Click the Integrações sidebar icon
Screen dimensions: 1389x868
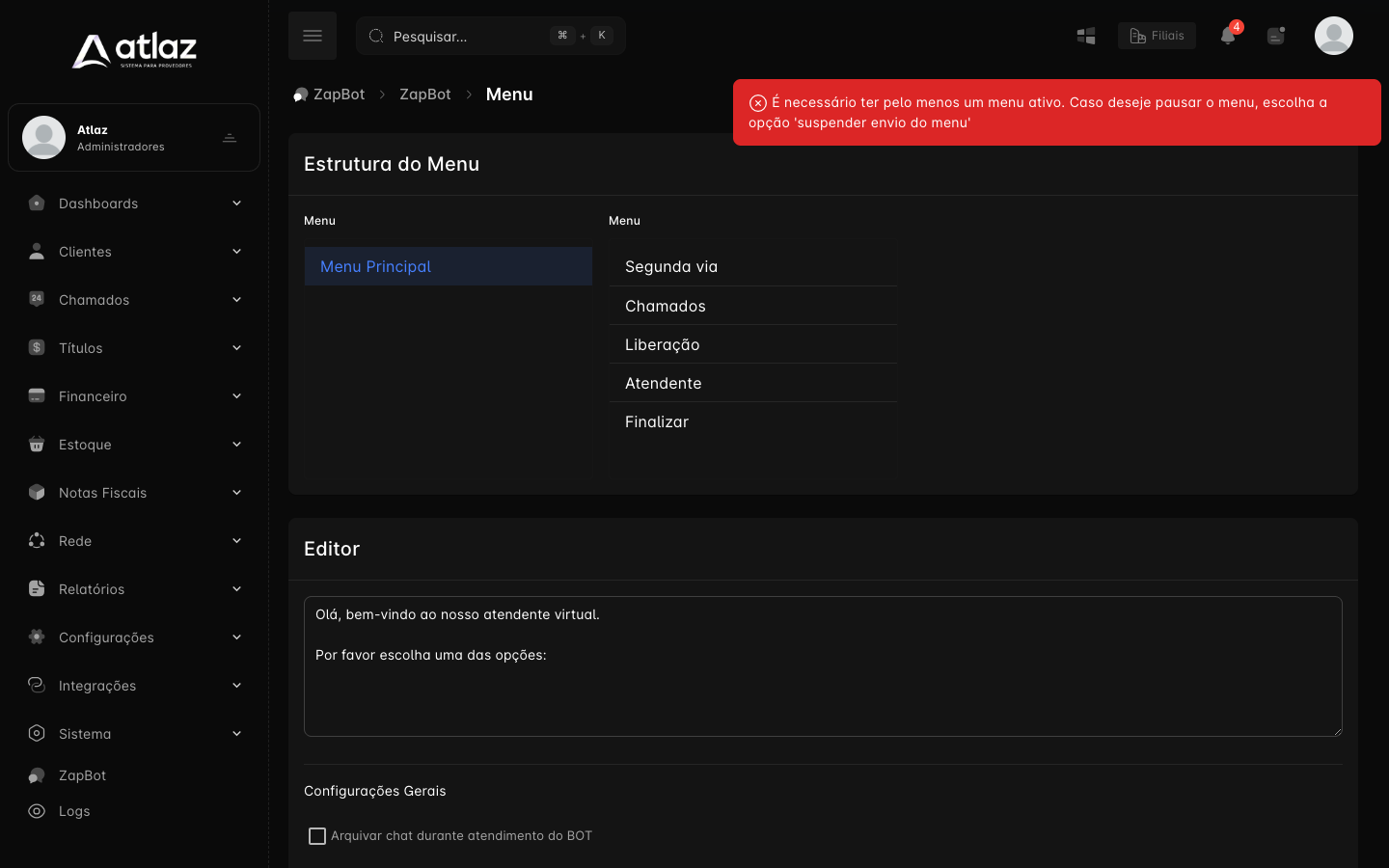pyautogui.click(x=37, y=685)
